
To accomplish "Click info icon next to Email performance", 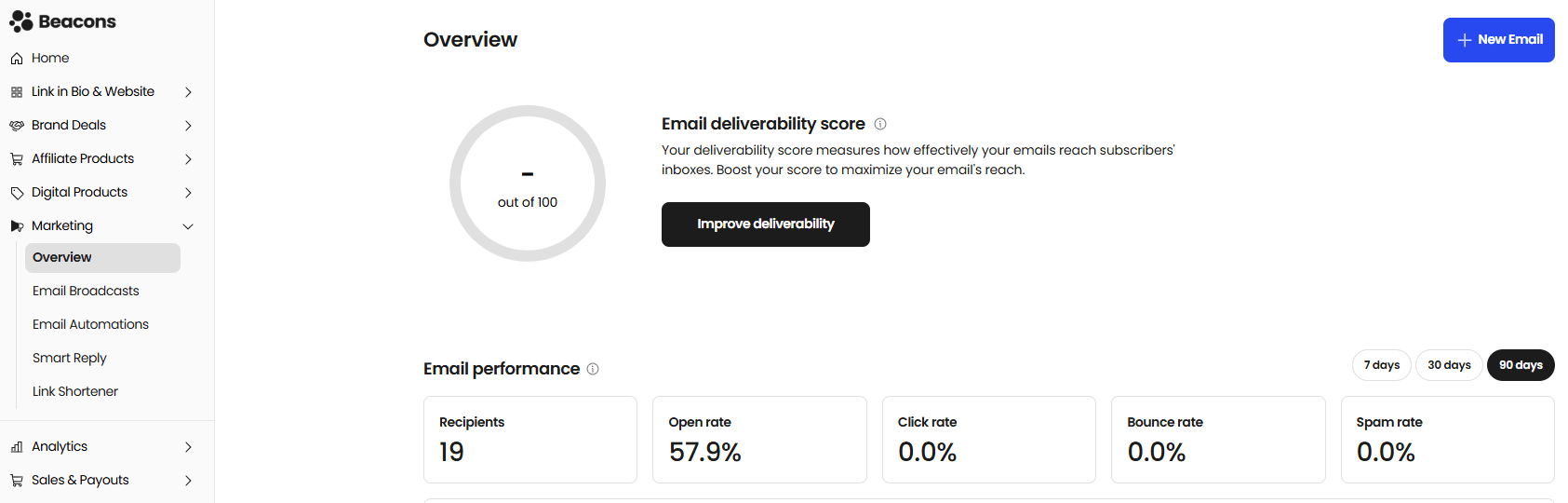I will (593, 369).
